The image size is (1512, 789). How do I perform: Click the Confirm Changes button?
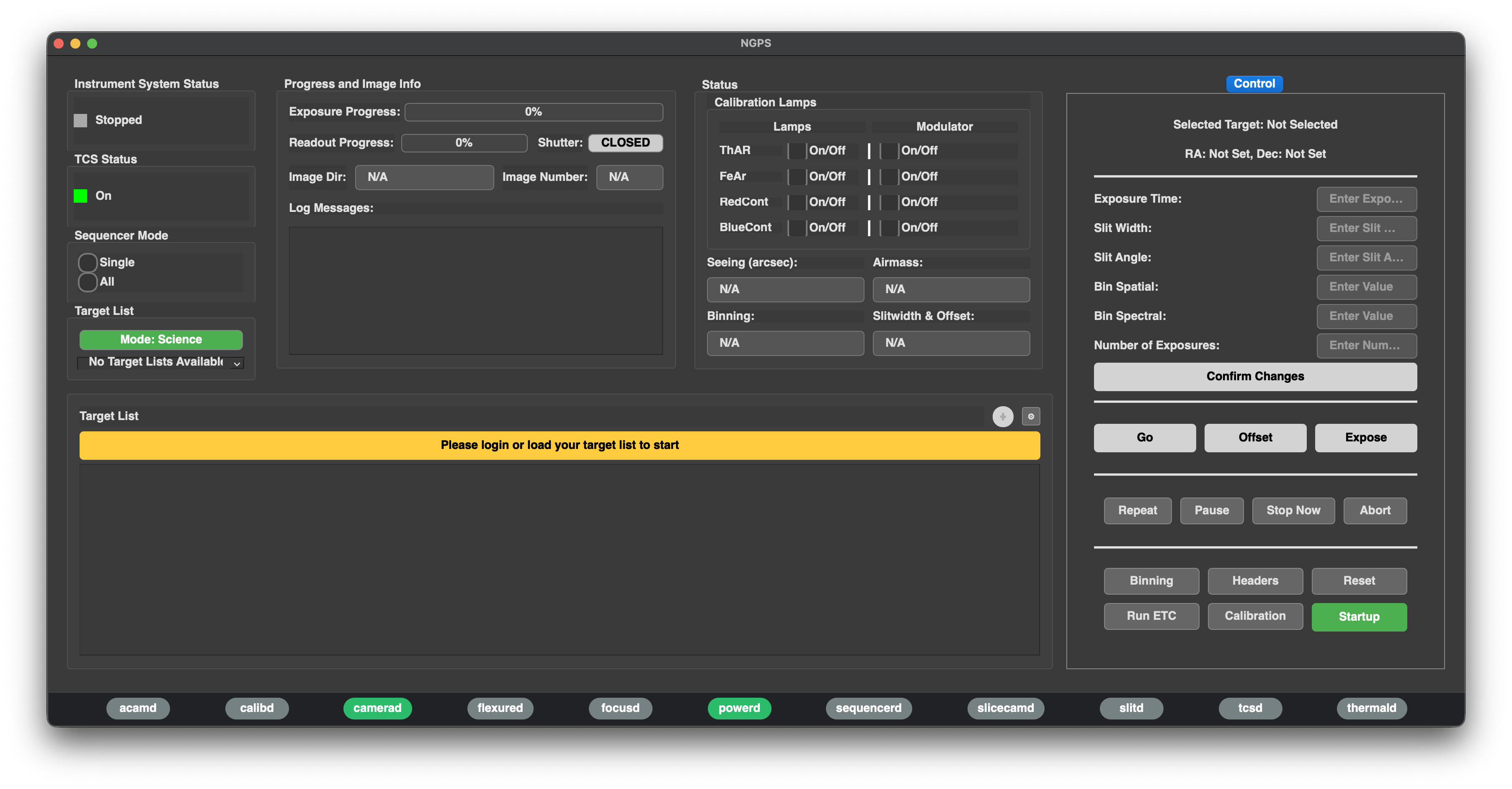point(1255,376)
